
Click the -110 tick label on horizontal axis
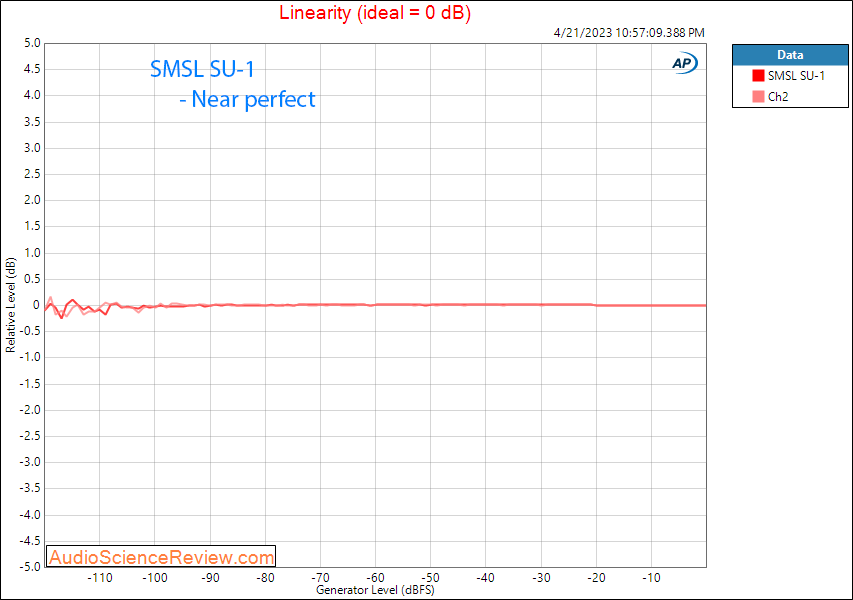(x=100, y=578)
